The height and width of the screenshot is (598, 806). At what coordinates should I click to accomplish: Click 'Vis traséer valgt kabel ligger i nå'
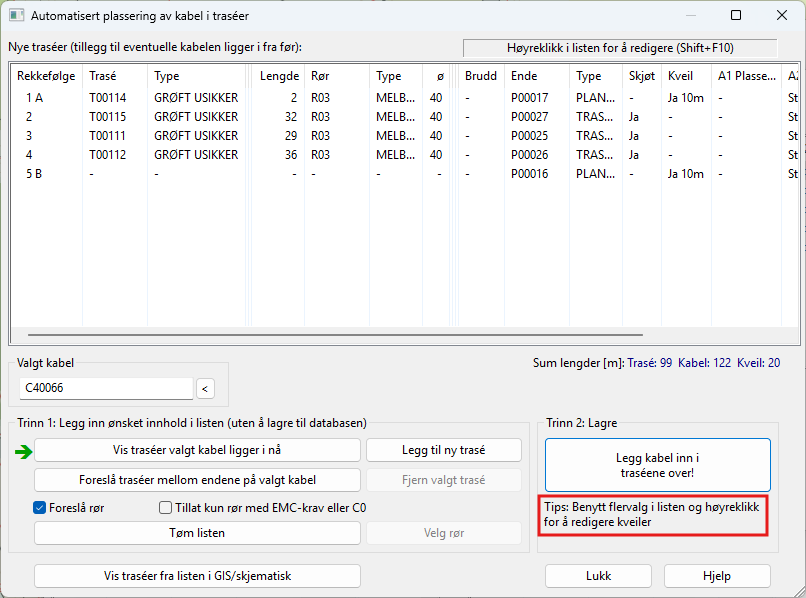point(197,450)
